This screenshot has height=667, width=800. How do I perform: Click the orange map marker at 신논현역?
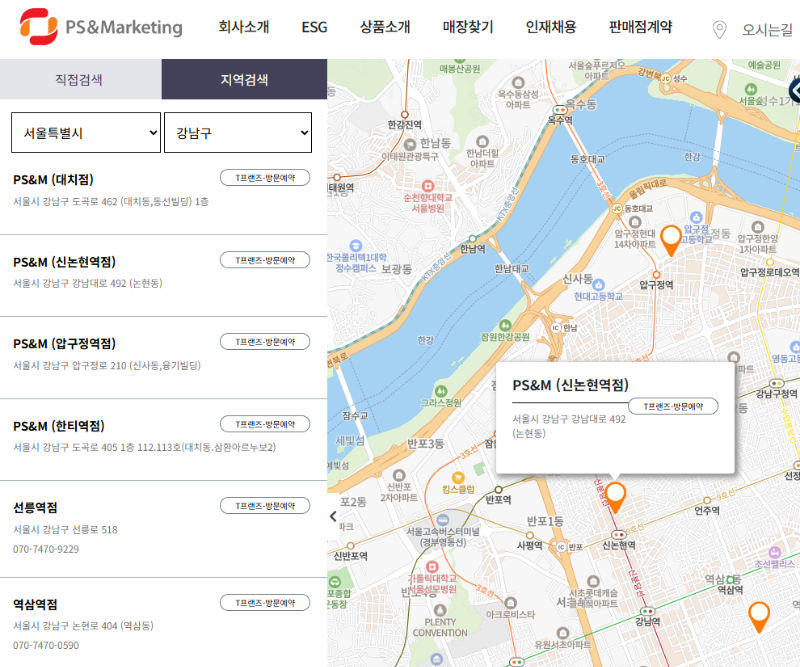(x=615, y=497)
